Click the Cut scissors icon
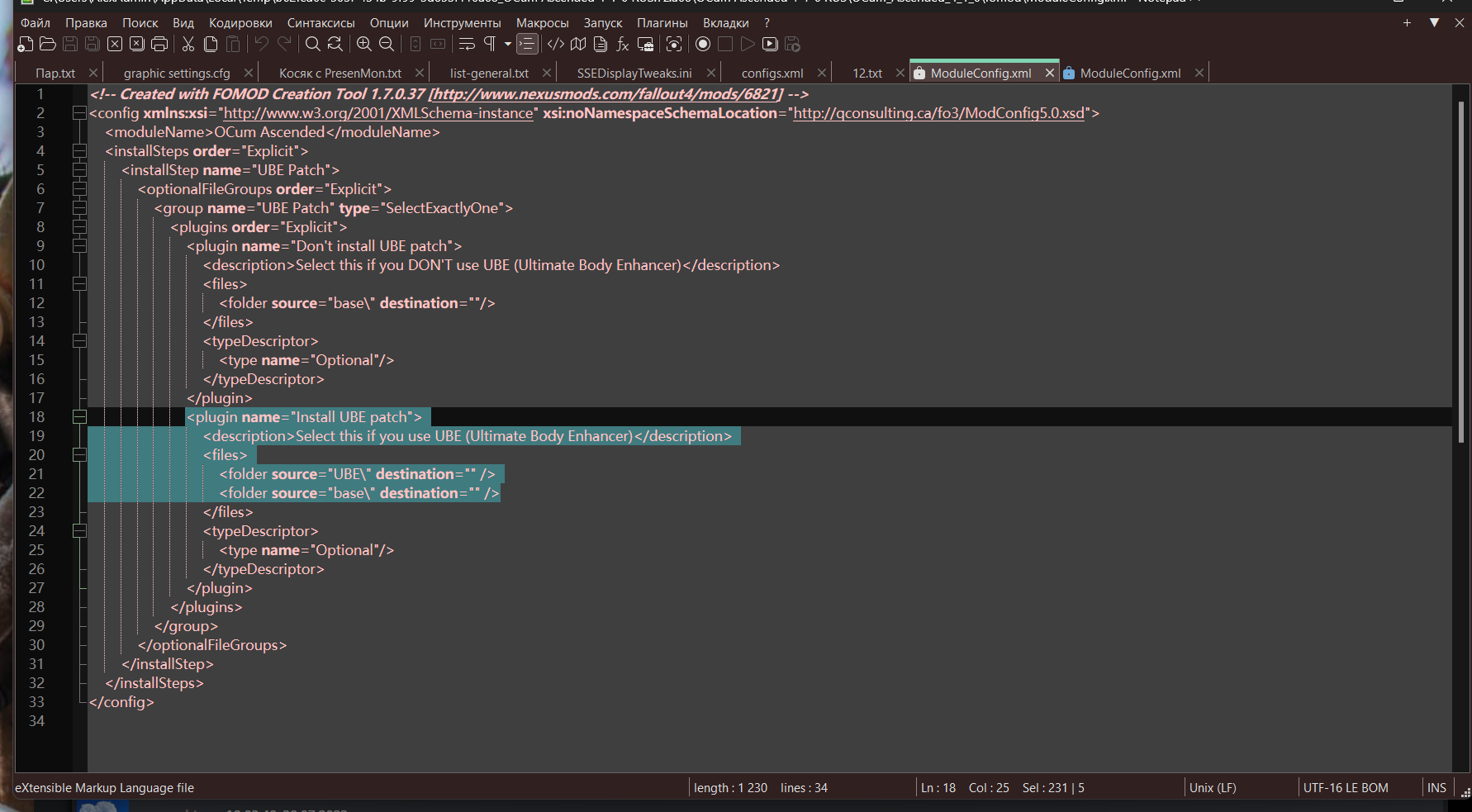The image size is (1472, 812). click(188, 45)
